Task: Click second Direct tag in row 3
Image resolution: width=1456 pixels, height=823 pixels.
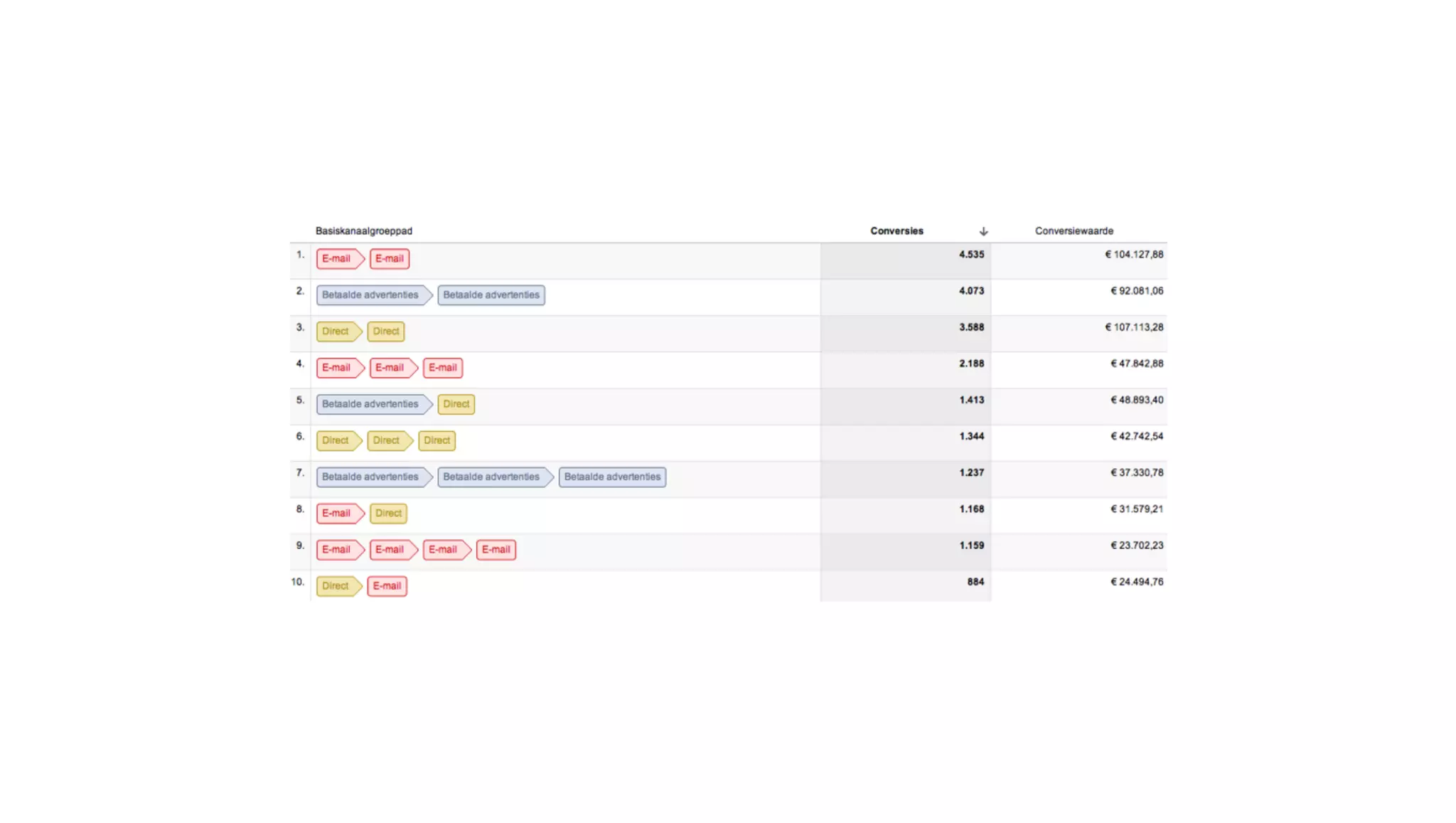Action: point(386,331)
